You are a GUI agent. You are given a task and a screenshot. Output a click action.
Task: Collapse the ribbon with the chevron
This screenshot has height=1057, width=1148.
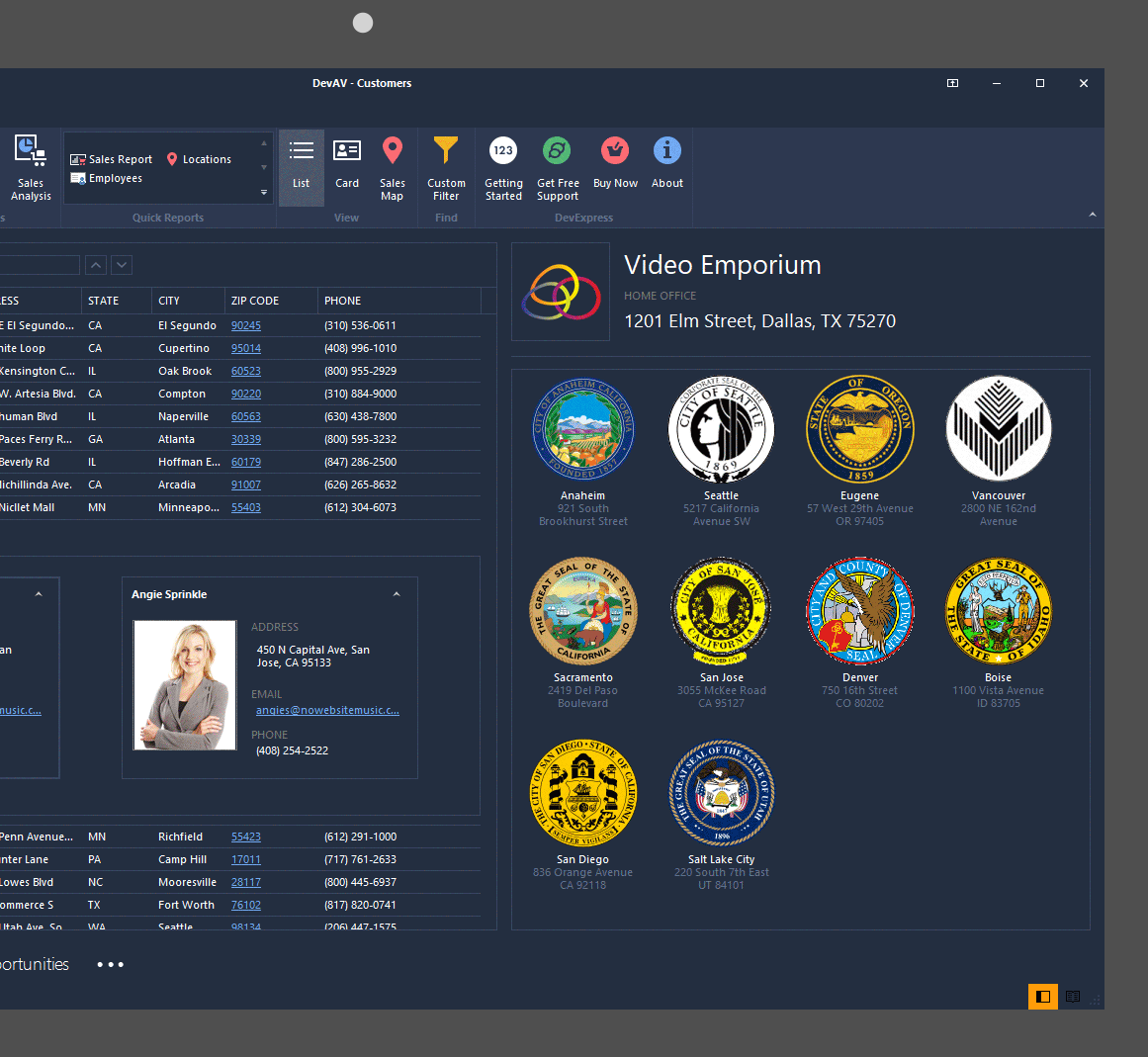tap(1093, 215)
